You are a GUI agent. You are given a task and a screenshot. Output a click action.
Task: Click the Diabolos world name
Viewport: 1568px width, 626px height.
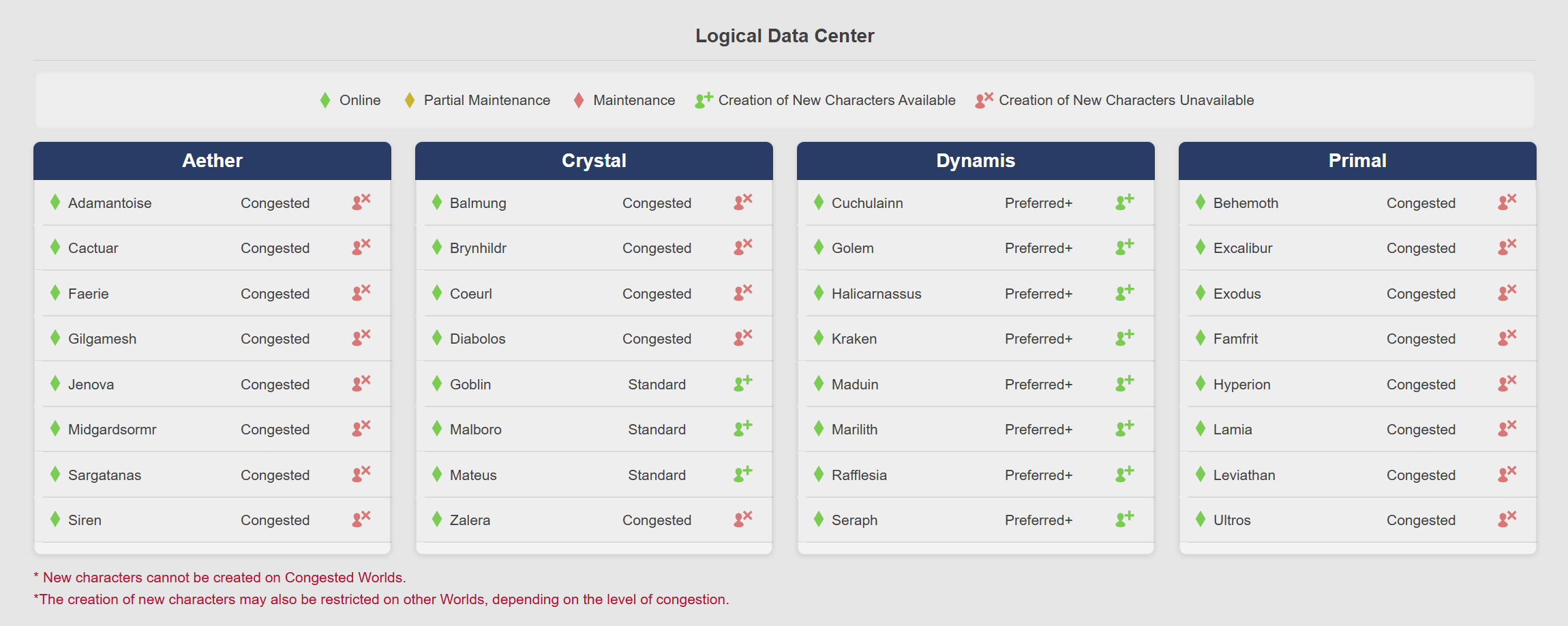pos(478,339)
